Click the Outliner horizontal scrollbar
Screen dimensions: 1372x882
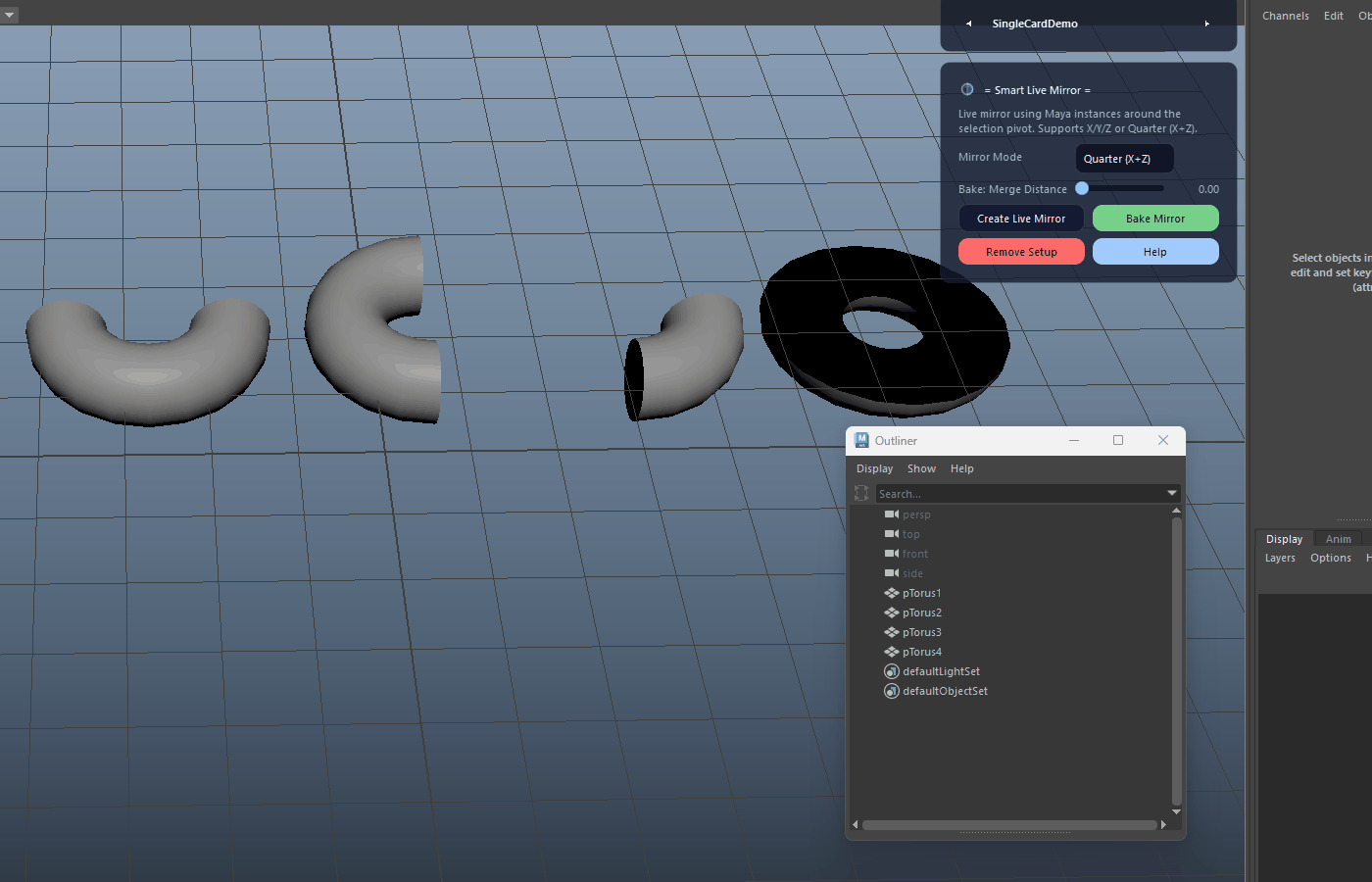(x=1009, y=825)
